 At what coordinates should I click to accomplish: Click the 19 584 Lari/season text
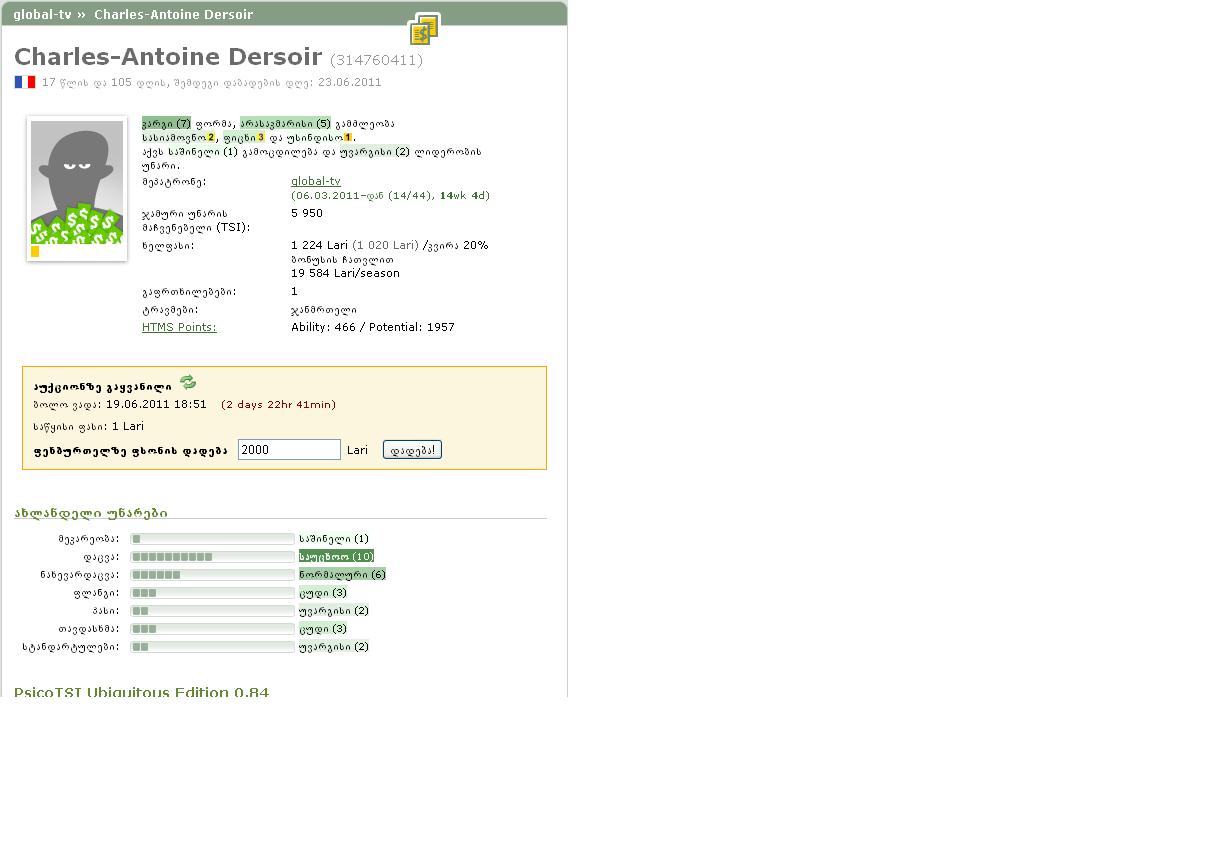(x=345, y=273)
